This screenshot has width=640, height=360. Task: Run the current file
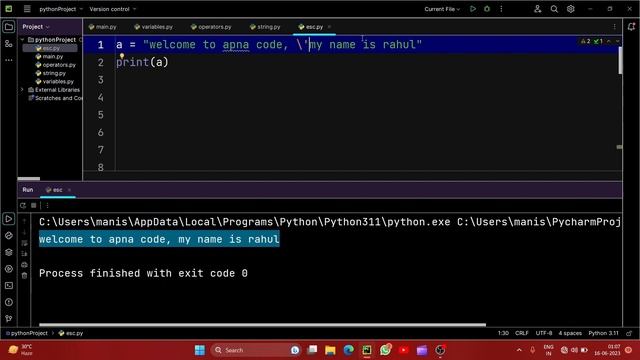coord(473,9)
